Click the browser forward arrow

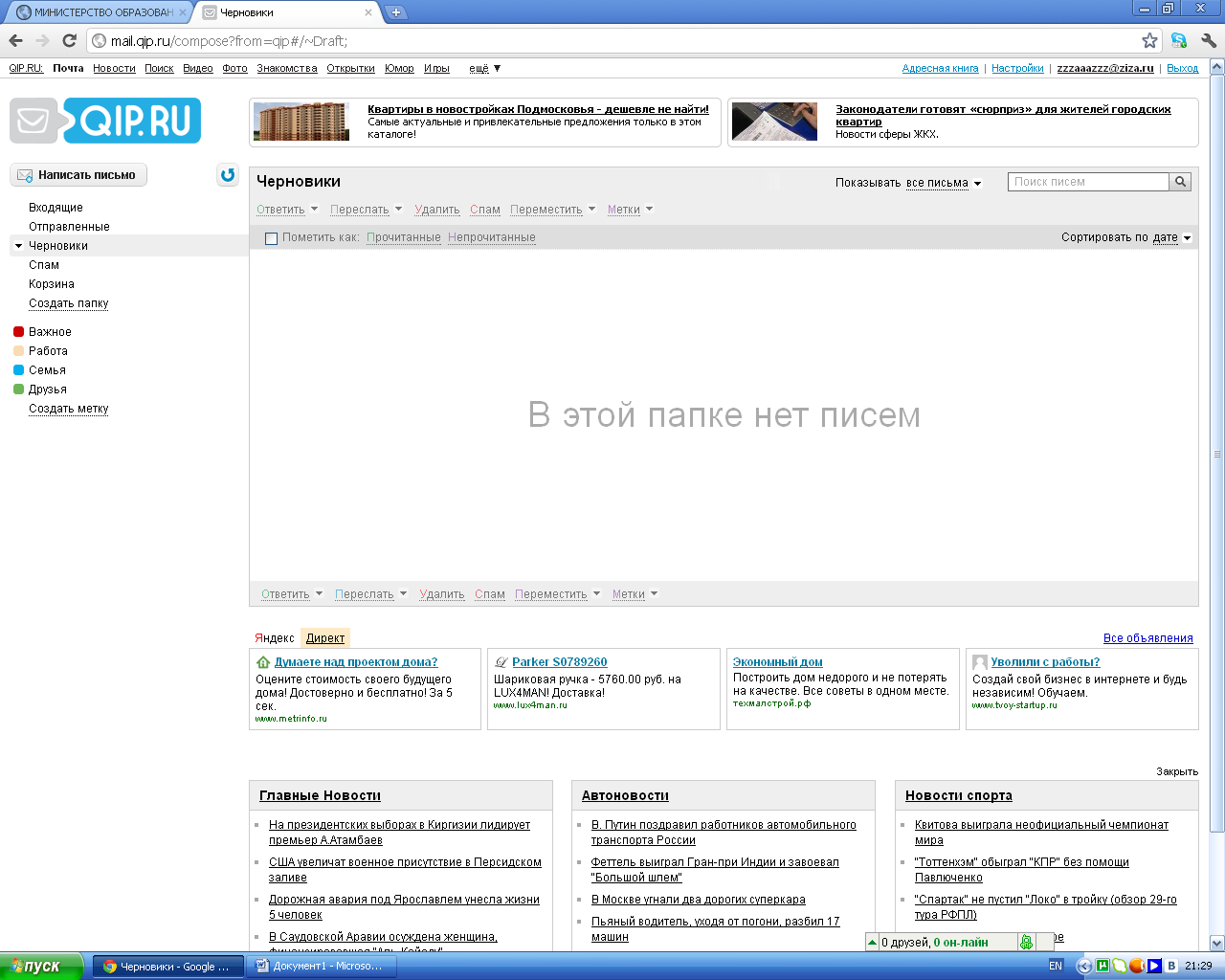42,40
